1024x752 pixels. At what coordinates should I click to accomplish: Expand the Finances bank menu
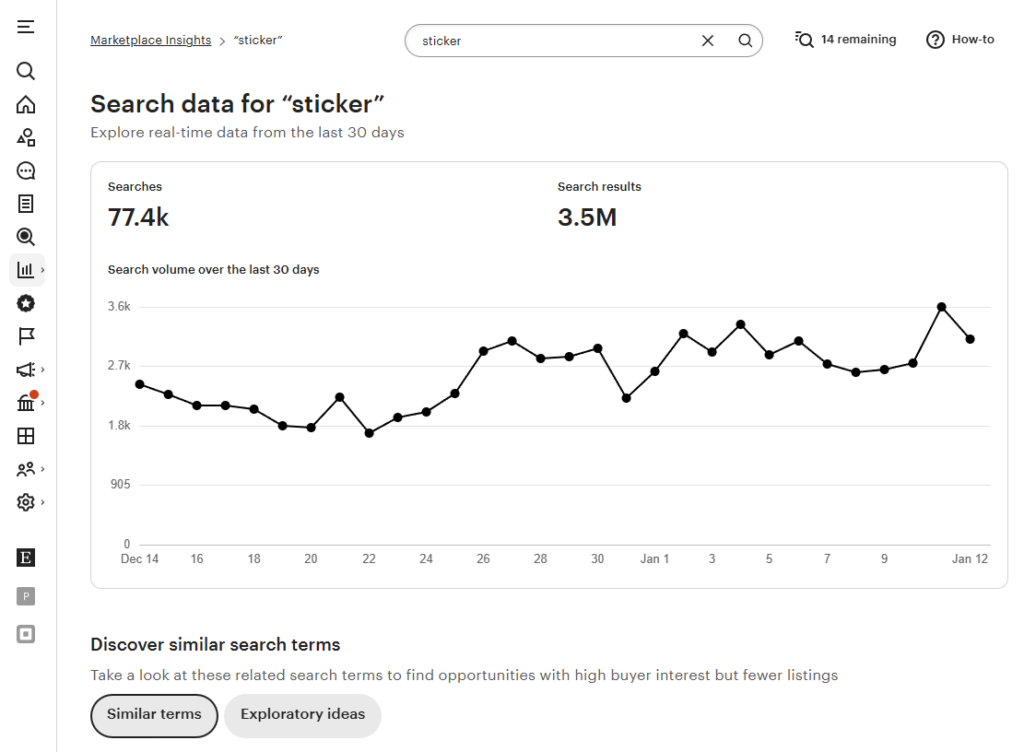(29, 402)
